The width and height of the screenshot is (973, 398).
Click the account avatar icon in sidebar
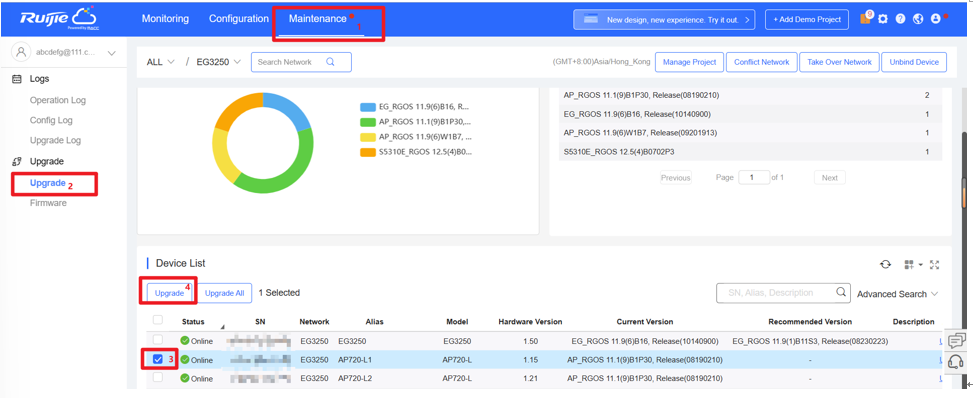pyautogui.click(x=22, y=52)
